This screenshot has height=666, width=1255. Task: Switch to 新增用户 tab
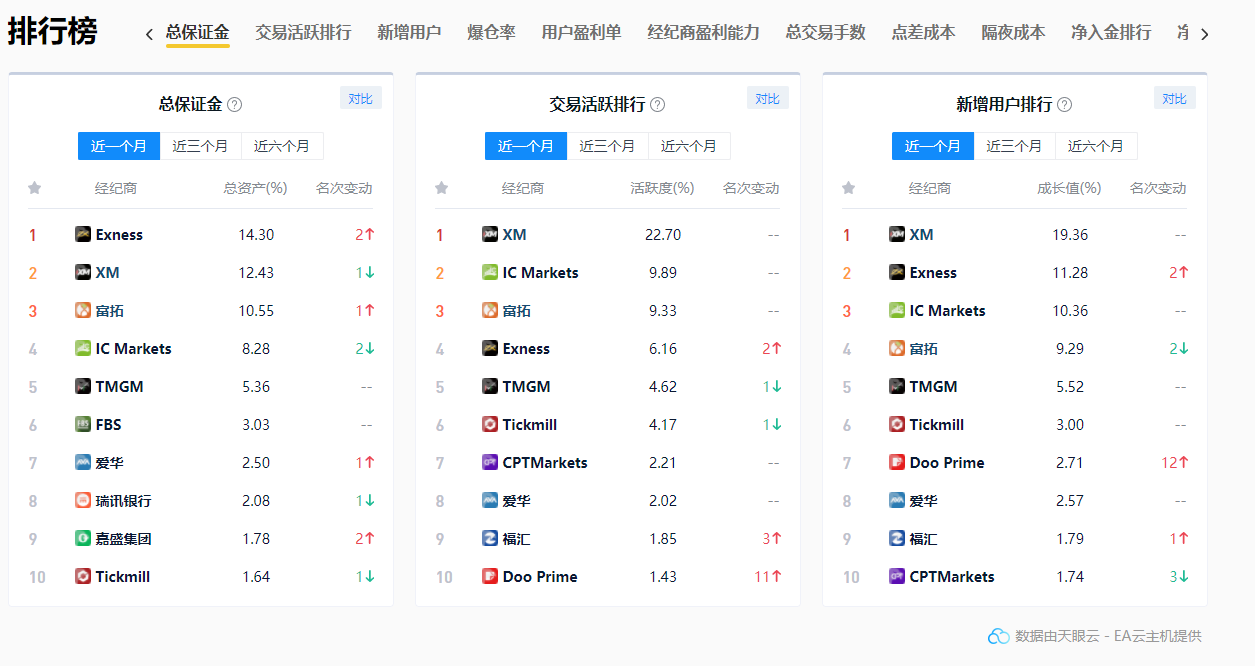(x=409, y=33)
